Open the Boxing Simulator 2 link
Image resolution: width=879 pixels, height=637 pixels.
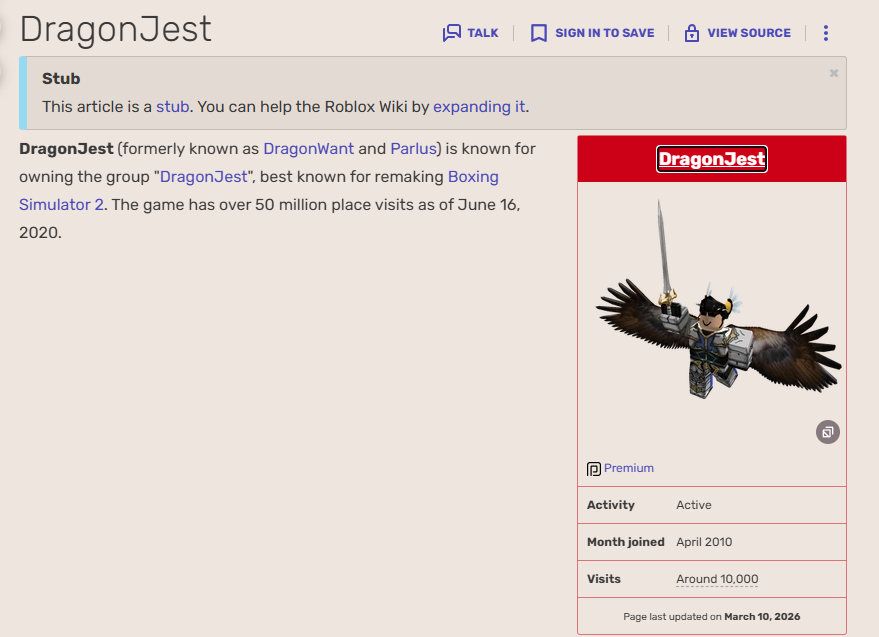[473, 177]
